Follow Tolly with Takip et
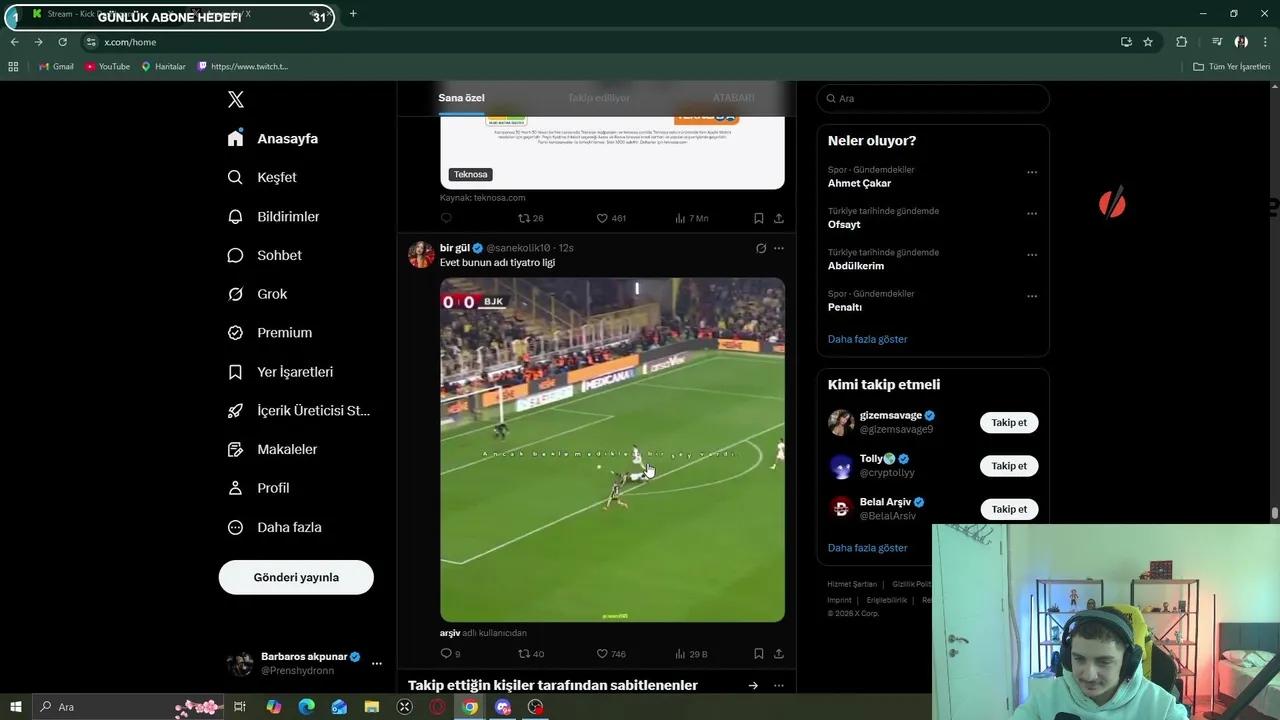The image size is (1280, 720). [1009, 466]
